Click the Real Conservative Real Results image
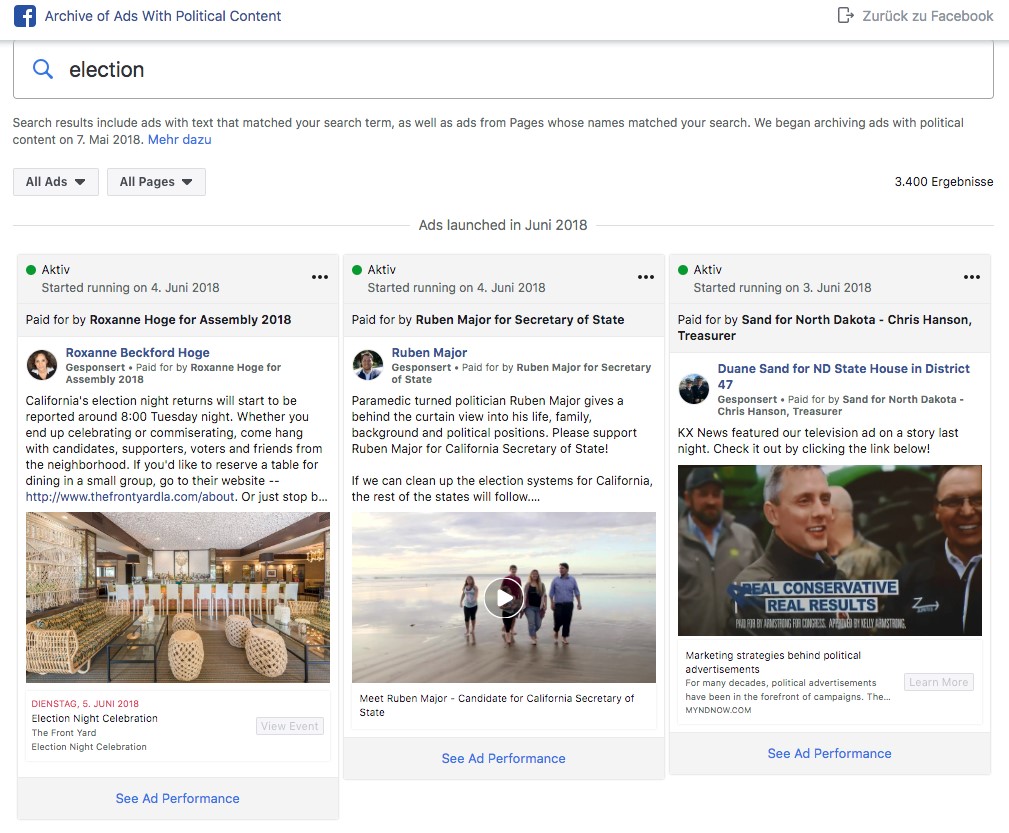1009x833 pixels. tap(829, 550)
